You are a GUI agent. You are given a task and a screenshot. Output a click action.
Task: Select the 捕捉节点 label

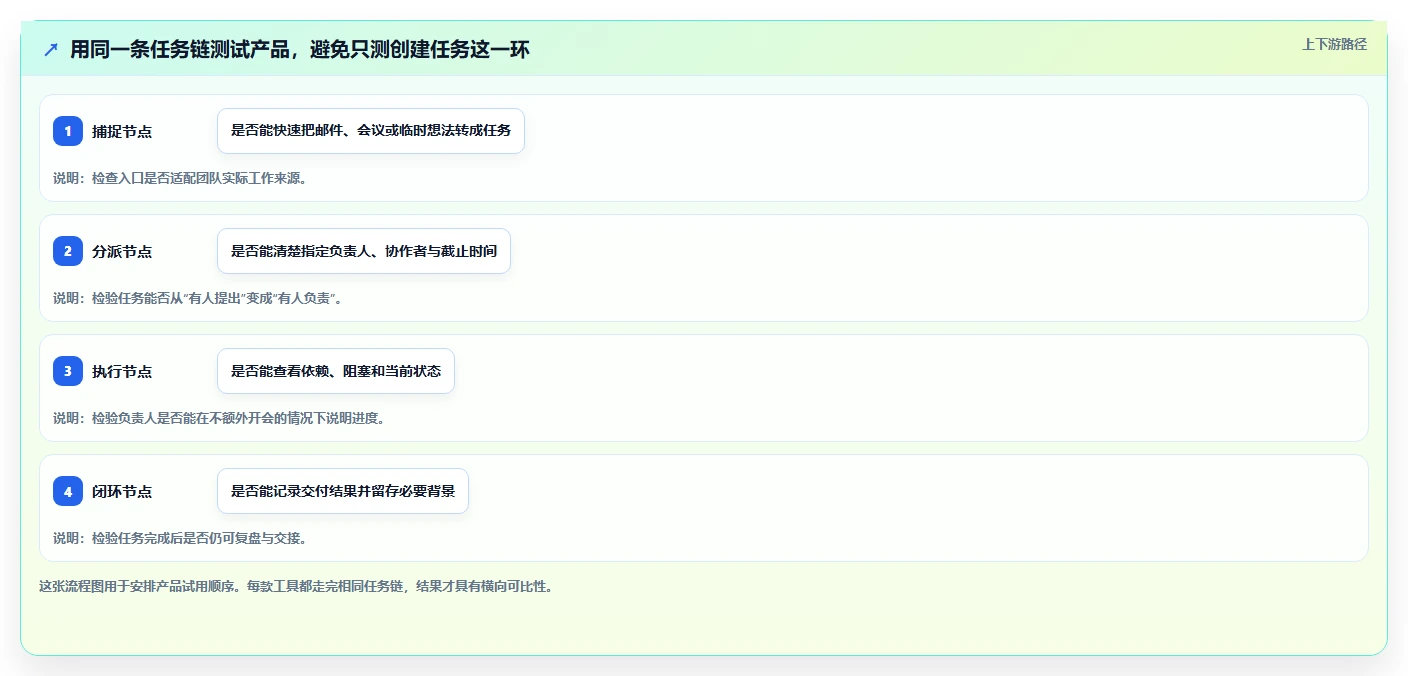(122, 131)
